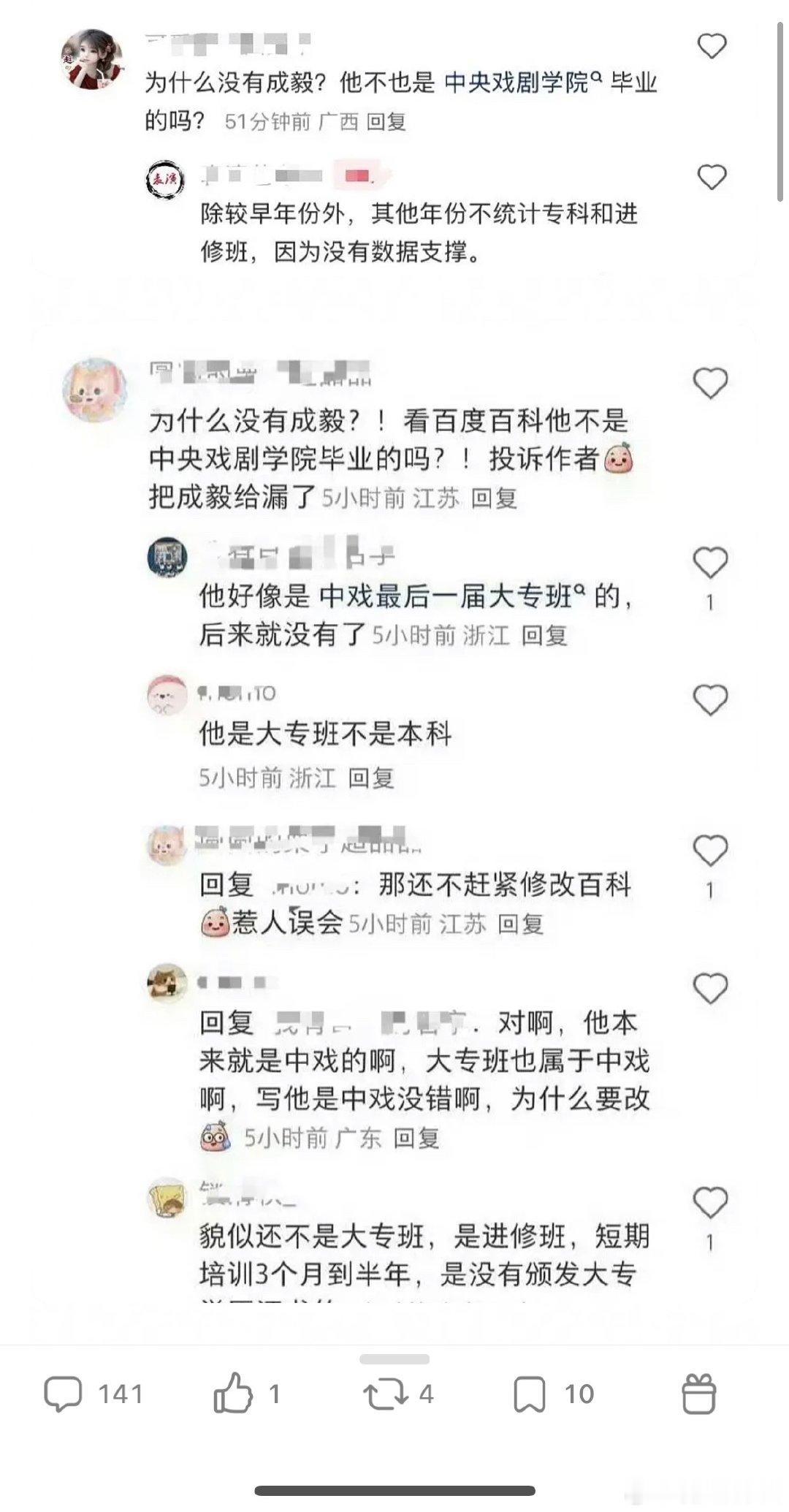Tap heart on 中戏最后一届大专班 reply
The image size is (789, 1512).
click(x=710, y=563)
